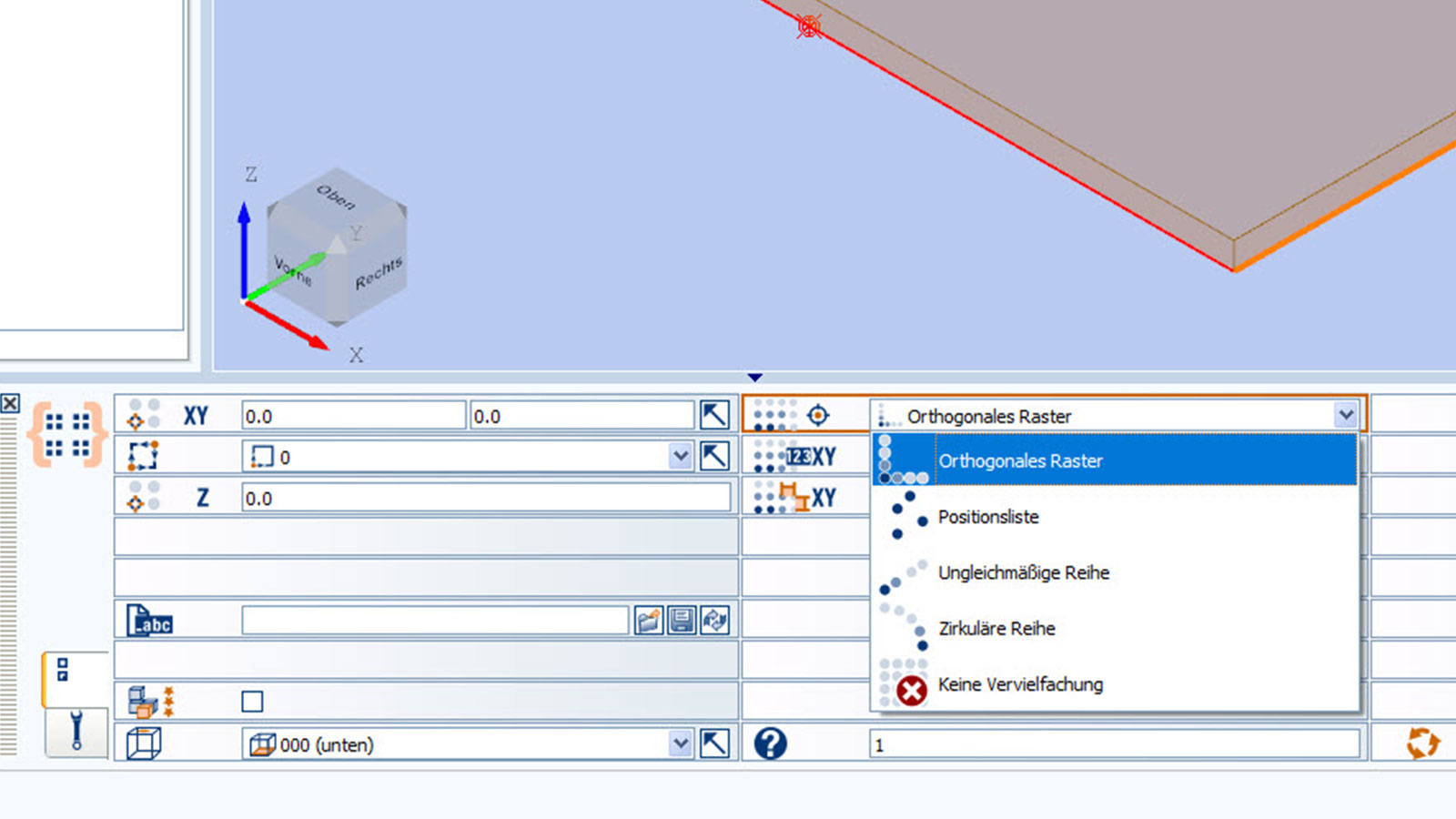
Task: Switch to the wrench settings tab
Action: click(76, 731)
